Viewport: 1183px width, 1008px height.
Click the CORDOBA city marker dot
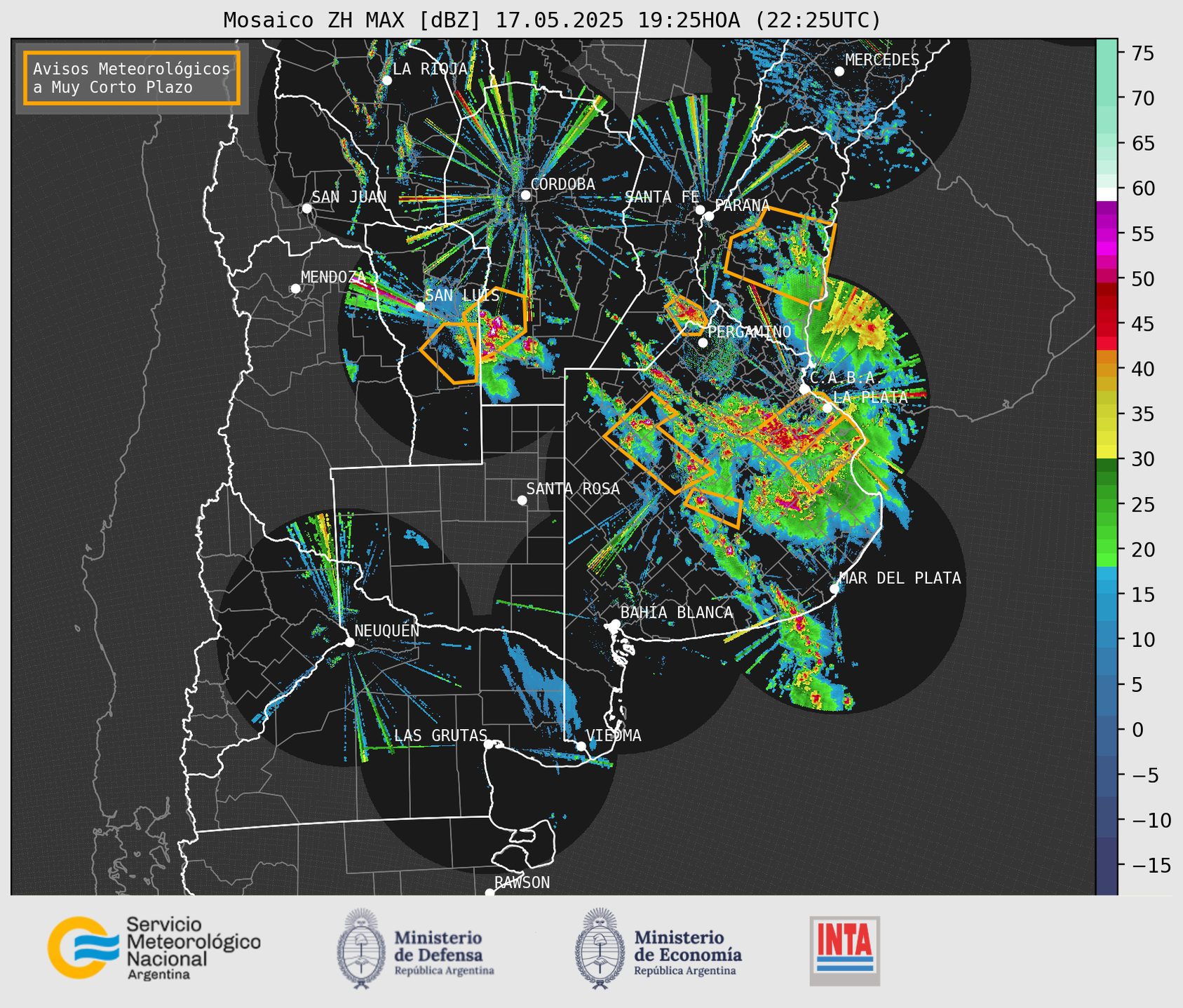(x=525, y=195)
